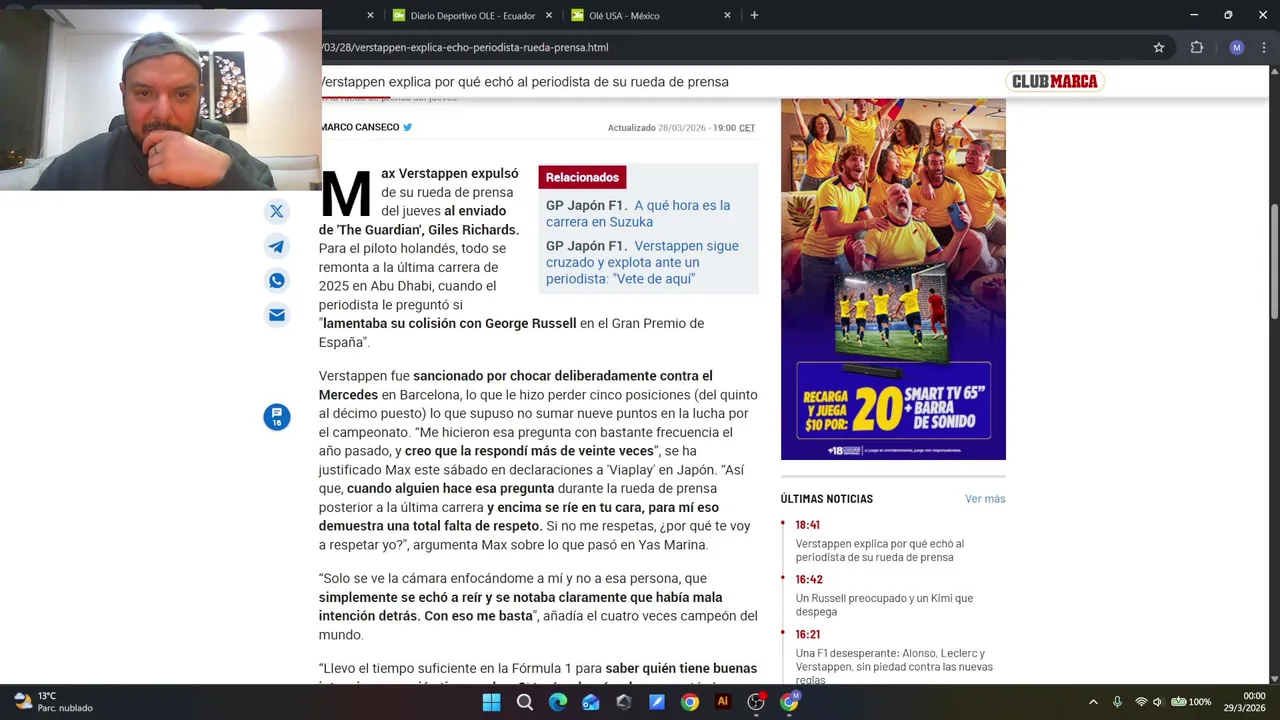Image resolution: width=1280 pixels, height=720 pixels.
Task: Share article via WhatsApp icon
Action: coord(277,280)
